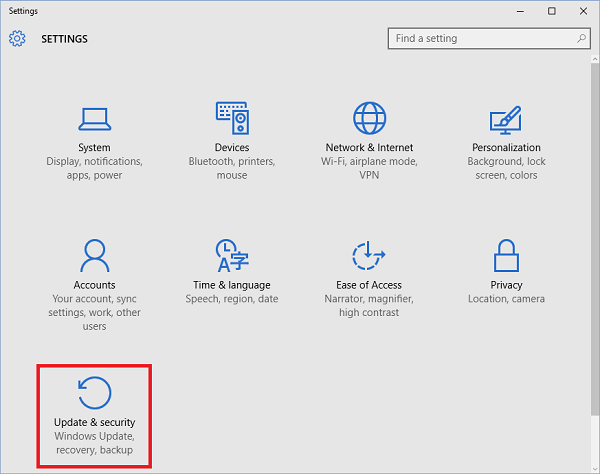Image resolution: width=600 pixels, height=474 pixels.
Task: Open Devices via keyboard and speaker icon
Action: (x=232, y=119)
